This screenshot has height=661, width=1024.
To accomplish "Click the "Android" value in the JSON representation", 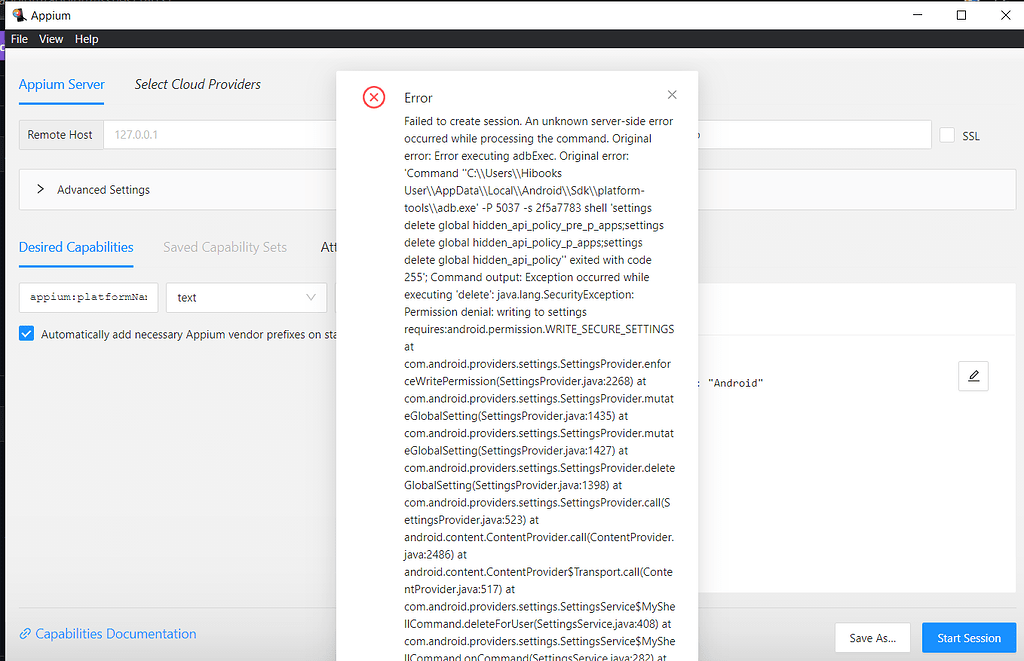I will click(x=735, y=383).
